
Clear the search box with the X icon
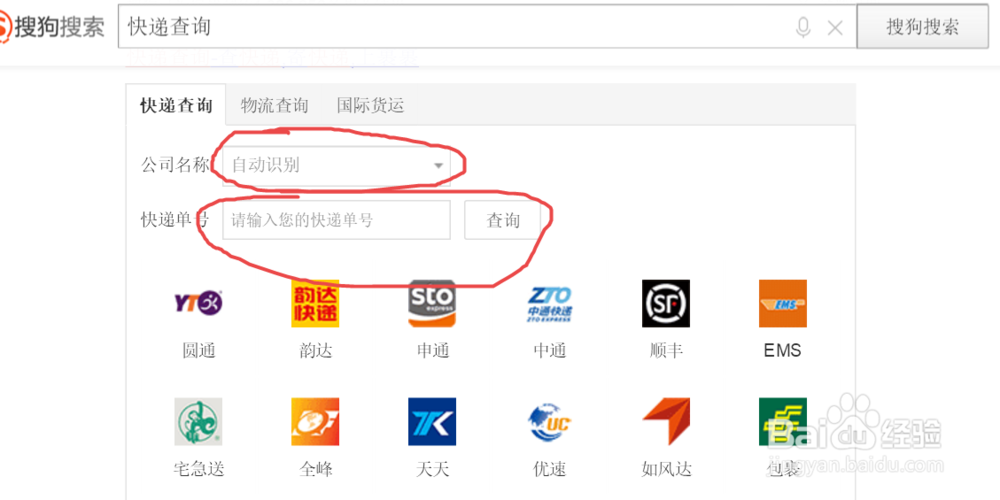(835, 27)
